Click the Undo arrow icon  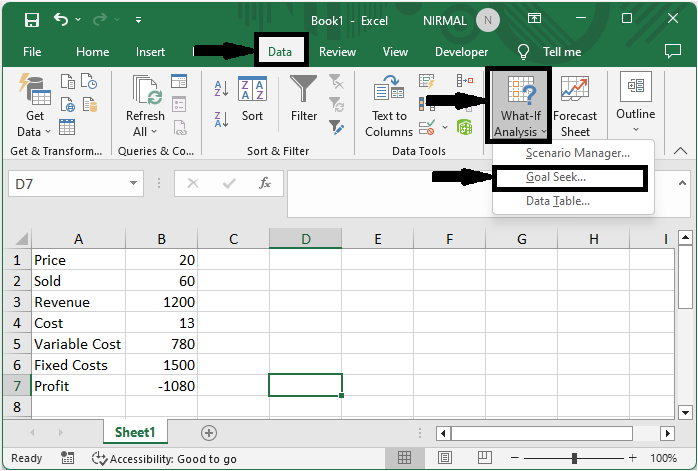pos(61,20)
